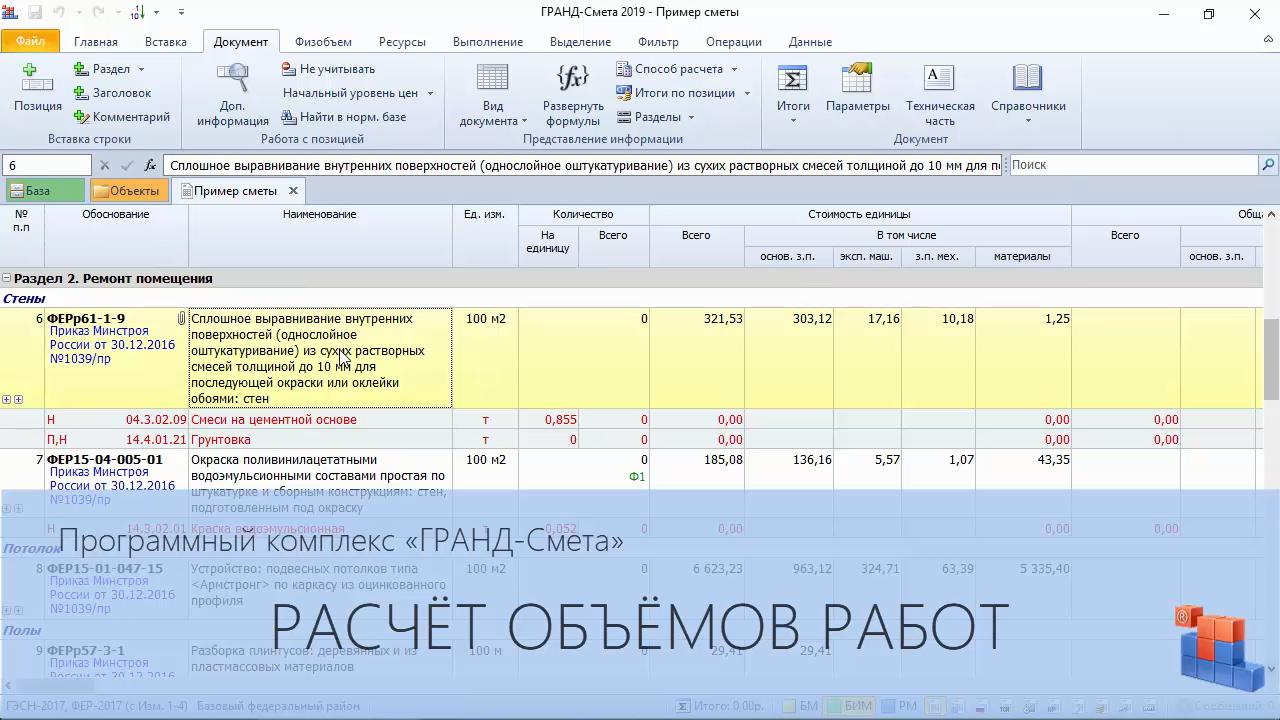Toggle the Не учитывать option
This screenshot has height=720, width=1280.
click(328, 69)
